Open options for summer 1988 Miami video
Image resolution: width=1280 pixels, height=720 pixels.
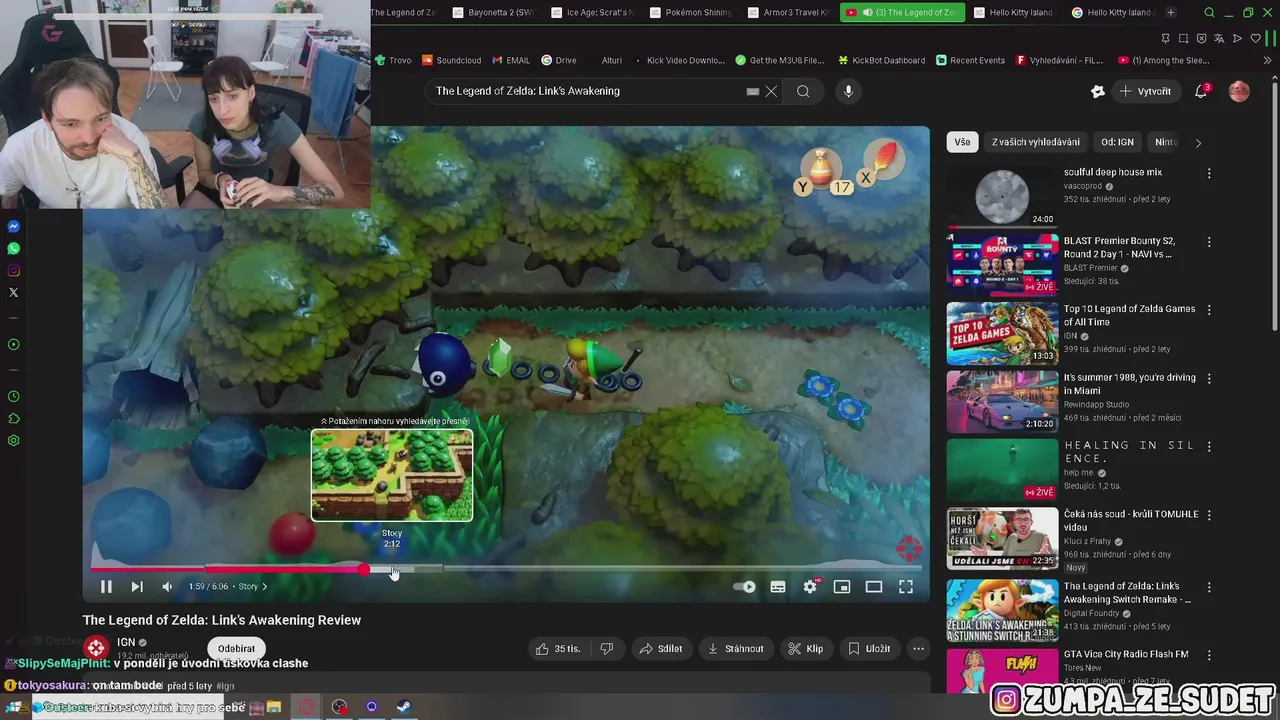click(1209, 379)
